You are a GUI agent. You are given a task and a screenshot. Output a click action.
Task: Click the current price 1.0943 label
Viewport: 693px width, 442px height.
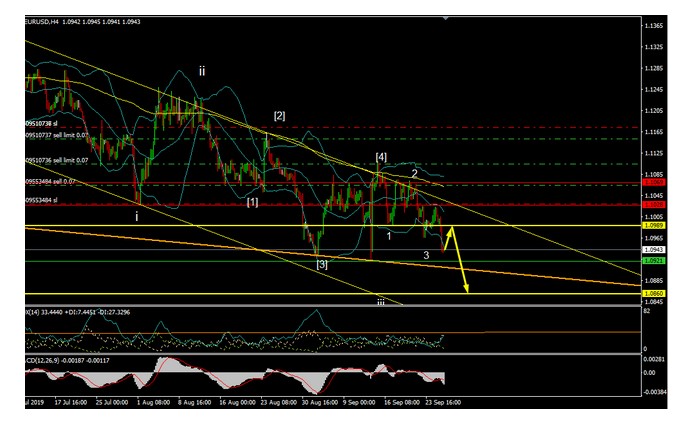(x=652, y=250)
